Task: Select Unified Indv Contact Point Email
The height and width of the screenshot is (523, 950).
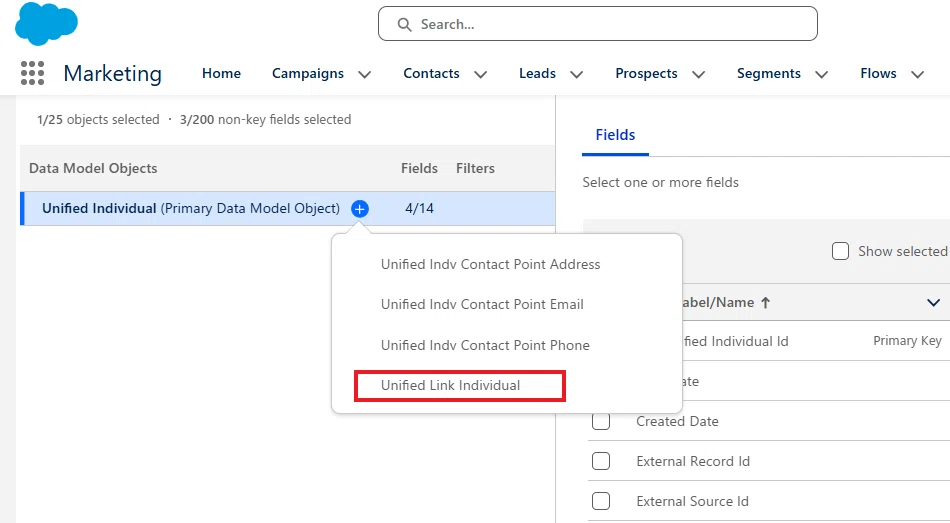Action: (482, 304)
